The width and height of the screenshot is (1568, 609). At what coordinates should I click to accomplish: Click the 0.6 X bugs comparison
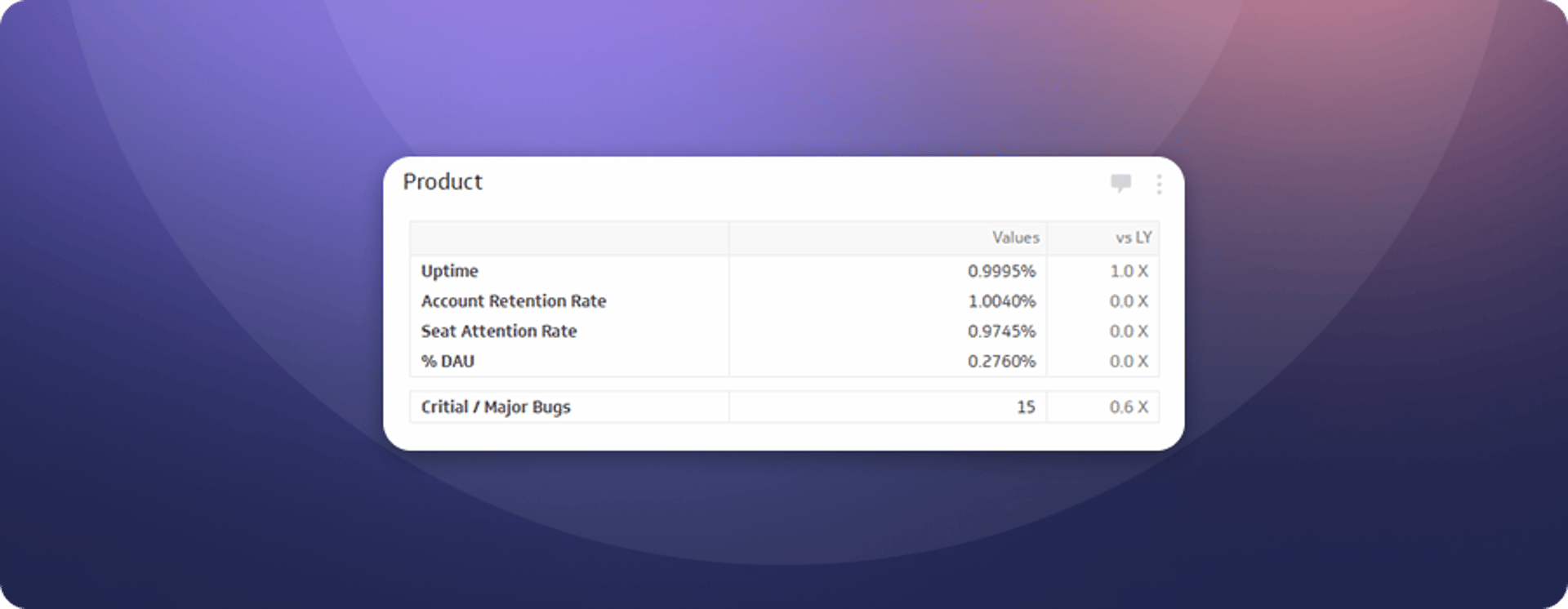click(1128, 407)
